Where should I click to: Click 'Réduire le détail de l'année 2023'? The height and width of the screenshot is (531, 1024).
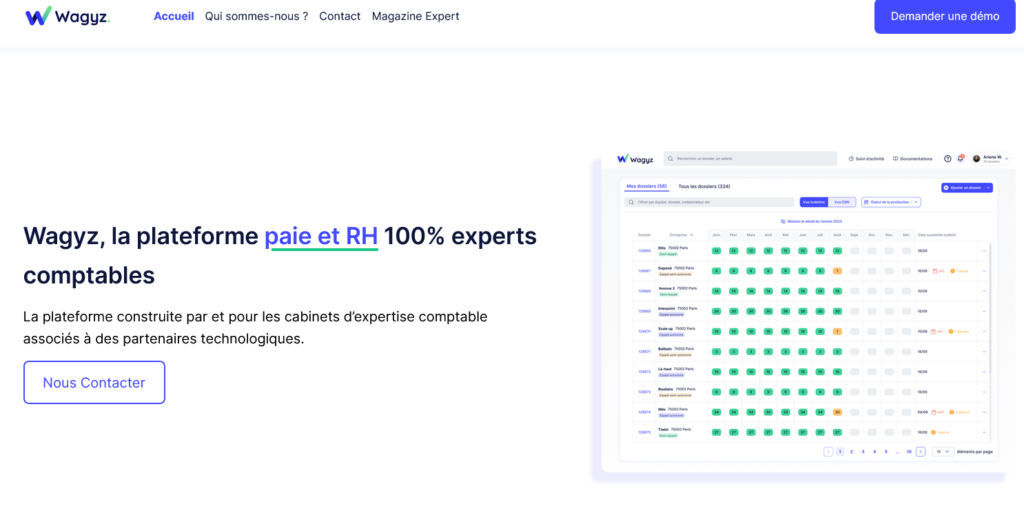pos(811,221)
